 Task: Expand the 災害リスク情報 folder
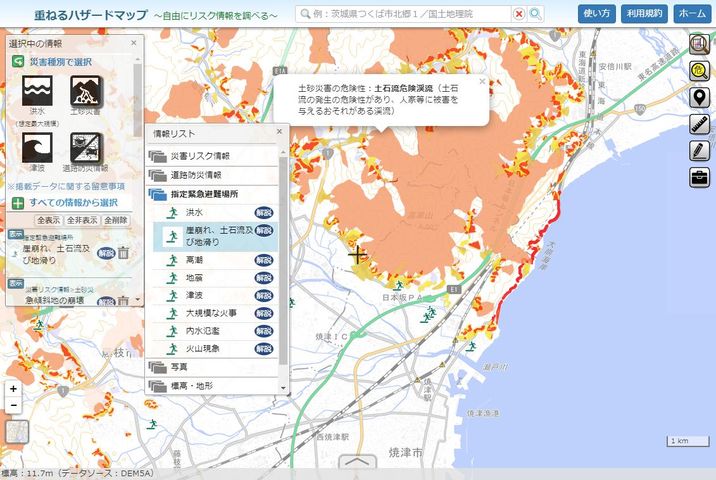198,156
